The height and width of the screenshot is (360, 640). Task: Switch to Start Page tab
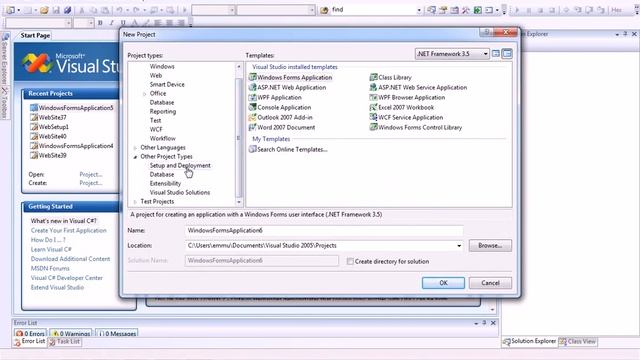(35, 36)
